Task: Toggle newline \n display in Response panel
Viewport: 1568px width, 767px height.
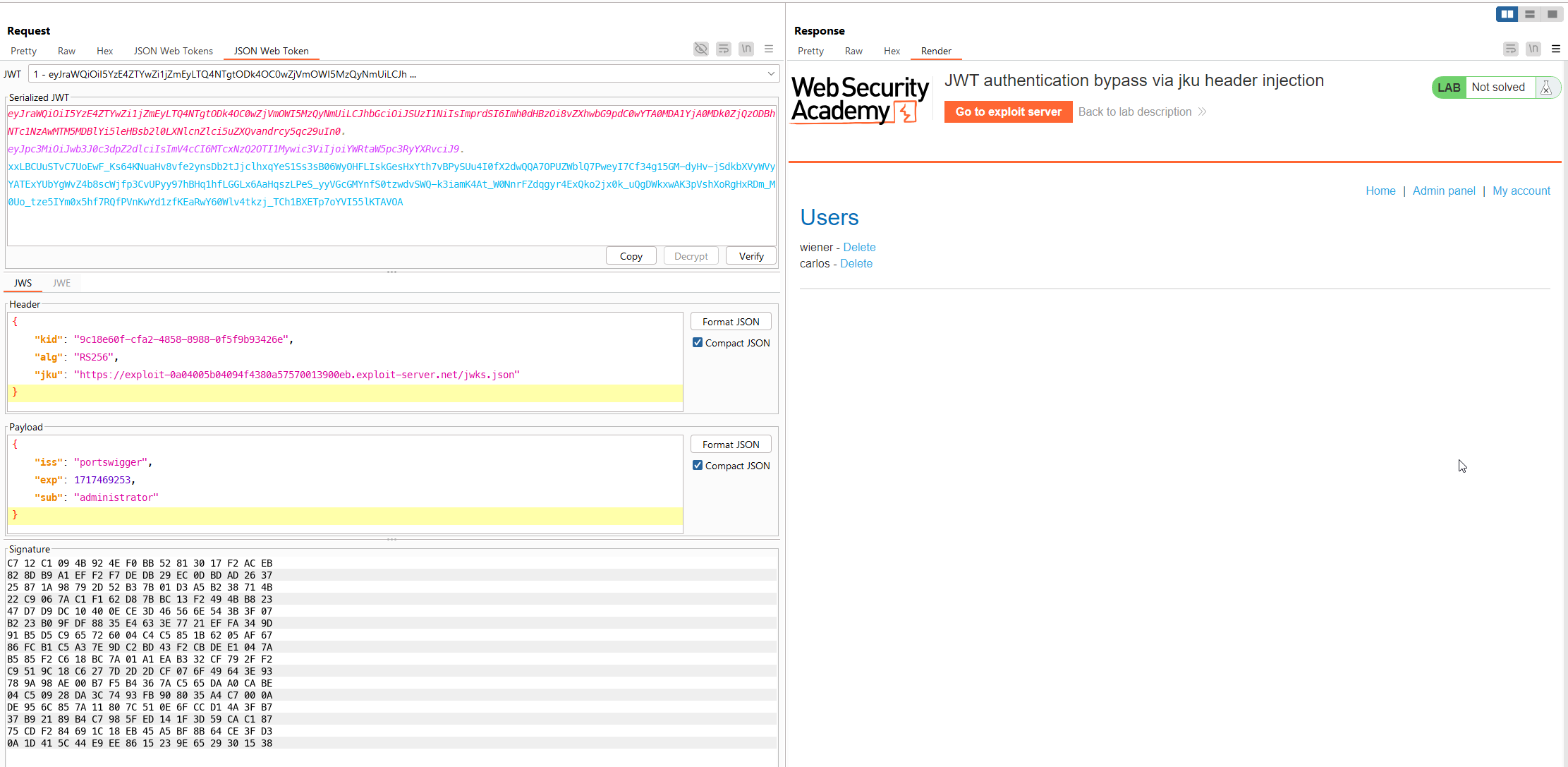Action: click(x=1533, y=49)
